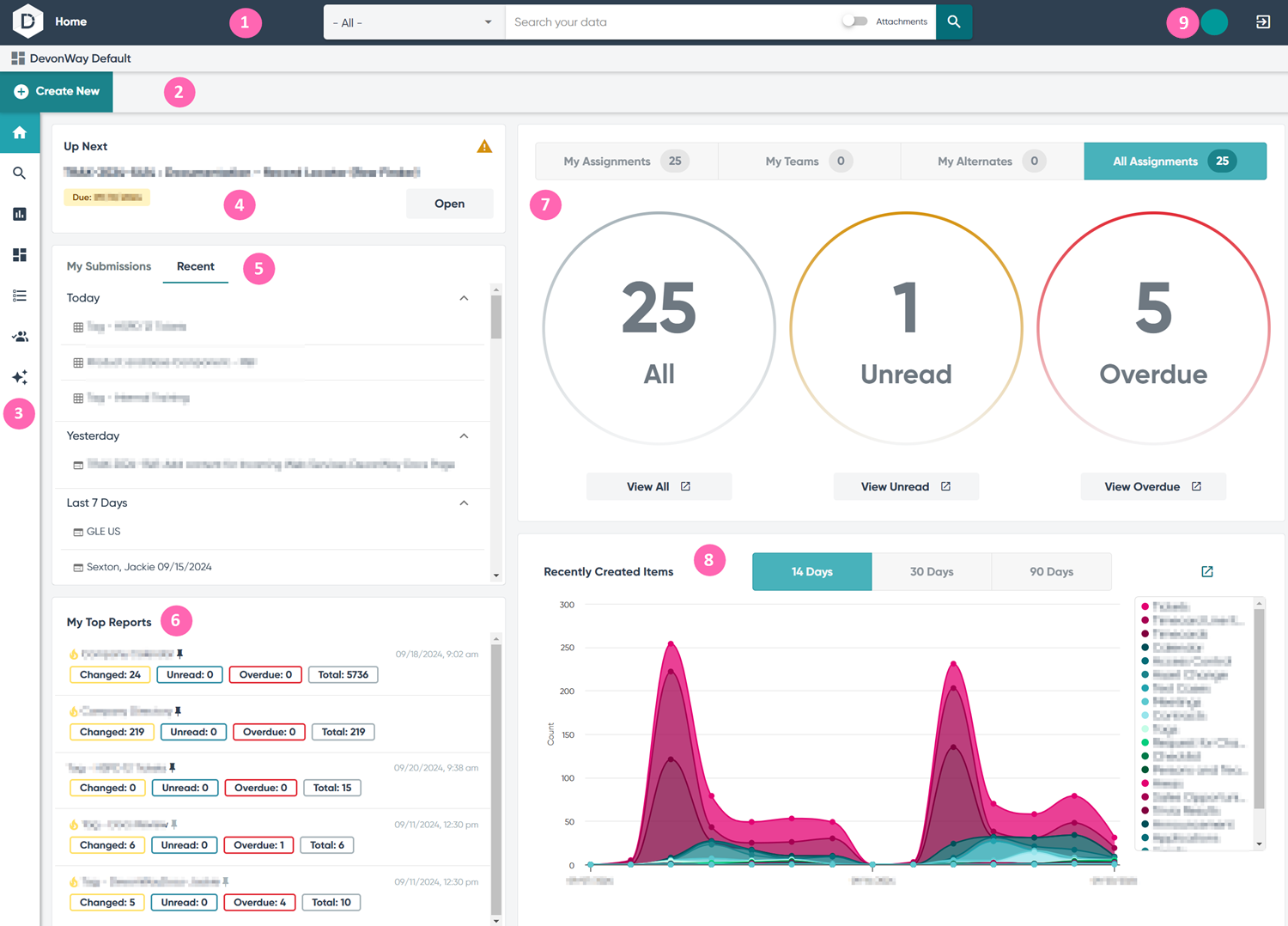Select the sidebar search magnifier icon
Screen dimensions: 1288x926
click(20, 174)
